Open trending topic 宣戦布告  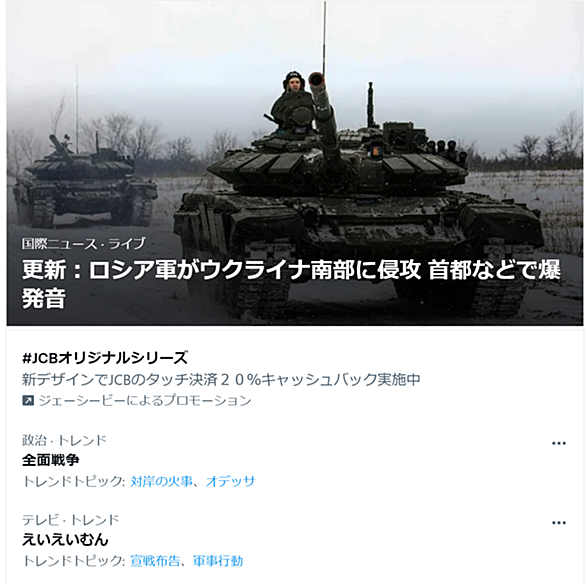tap(155, 561)
